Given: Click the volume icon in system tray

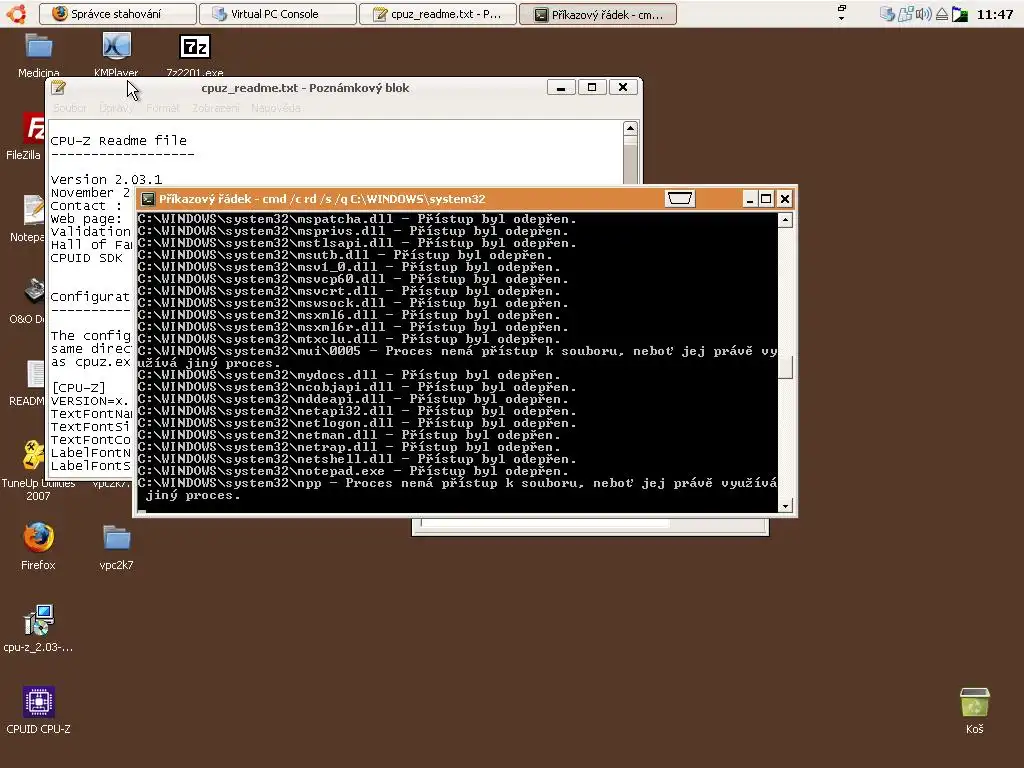Looking at the screenshot, I should tap(923, 14).
